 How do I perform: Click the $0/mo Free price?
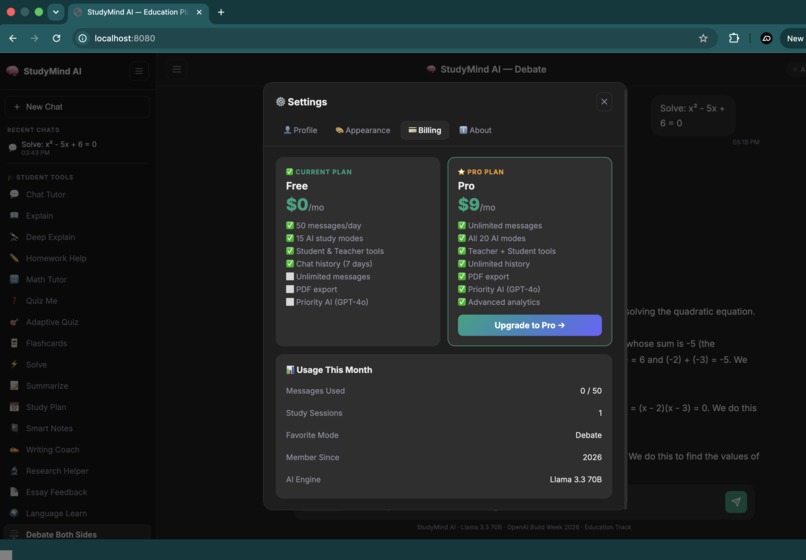pos(305,205)
